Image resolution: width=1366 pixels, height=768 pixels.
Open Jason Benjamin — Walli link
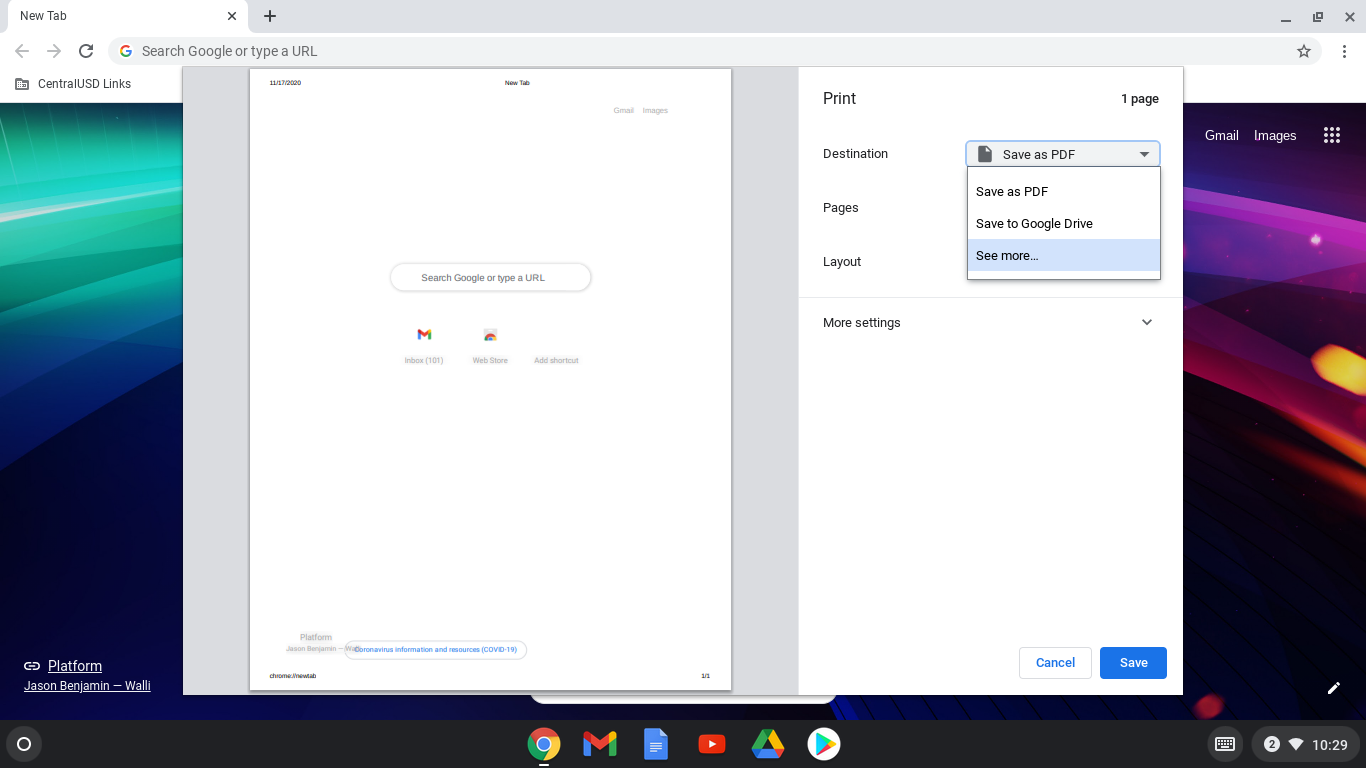point(87,686)
